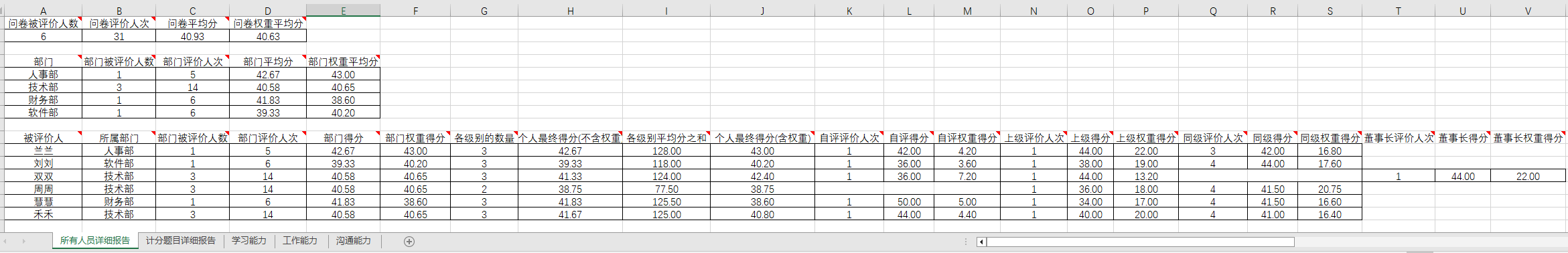The image size is (1568, 253).
Task: Go to the 沟通能力 sheet tab
Action: [x=354, y=241]
